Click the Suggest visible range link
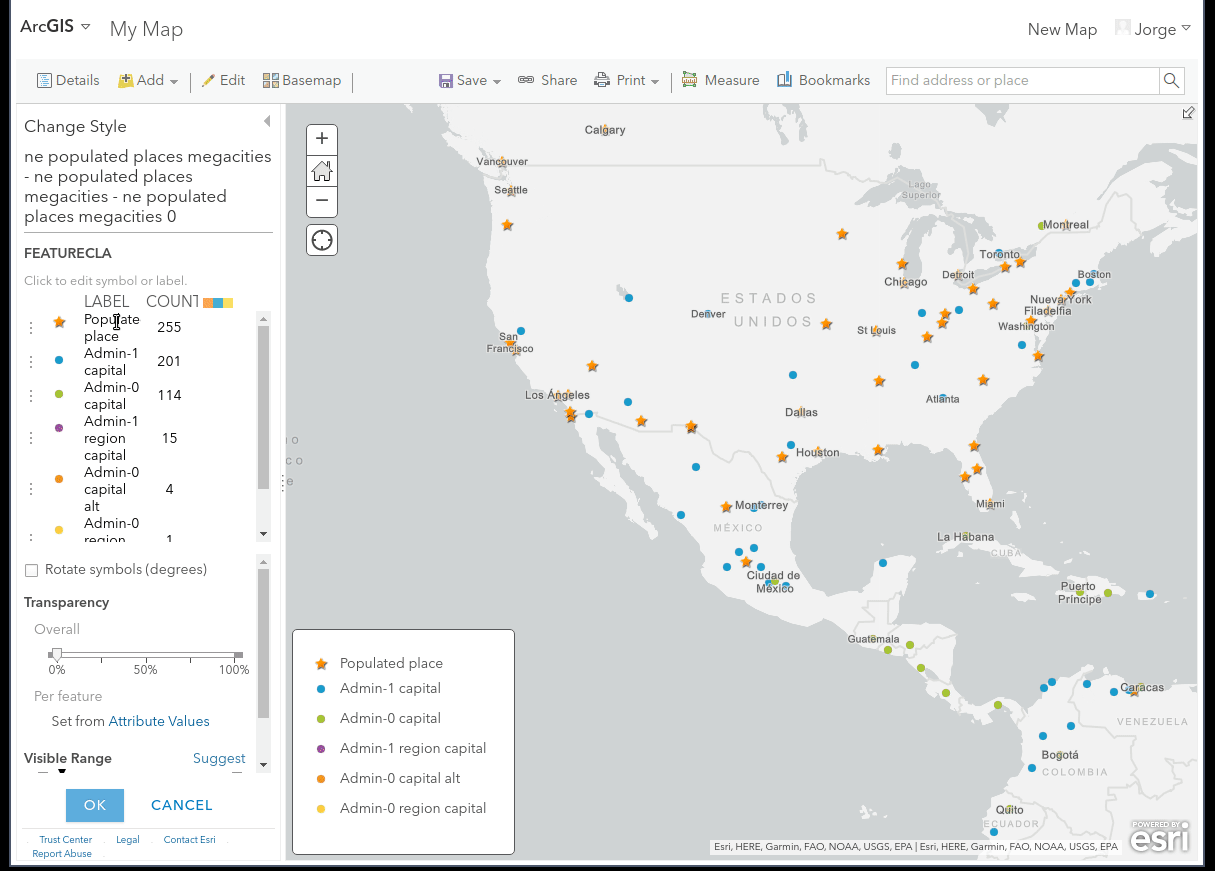 [219, 758]
